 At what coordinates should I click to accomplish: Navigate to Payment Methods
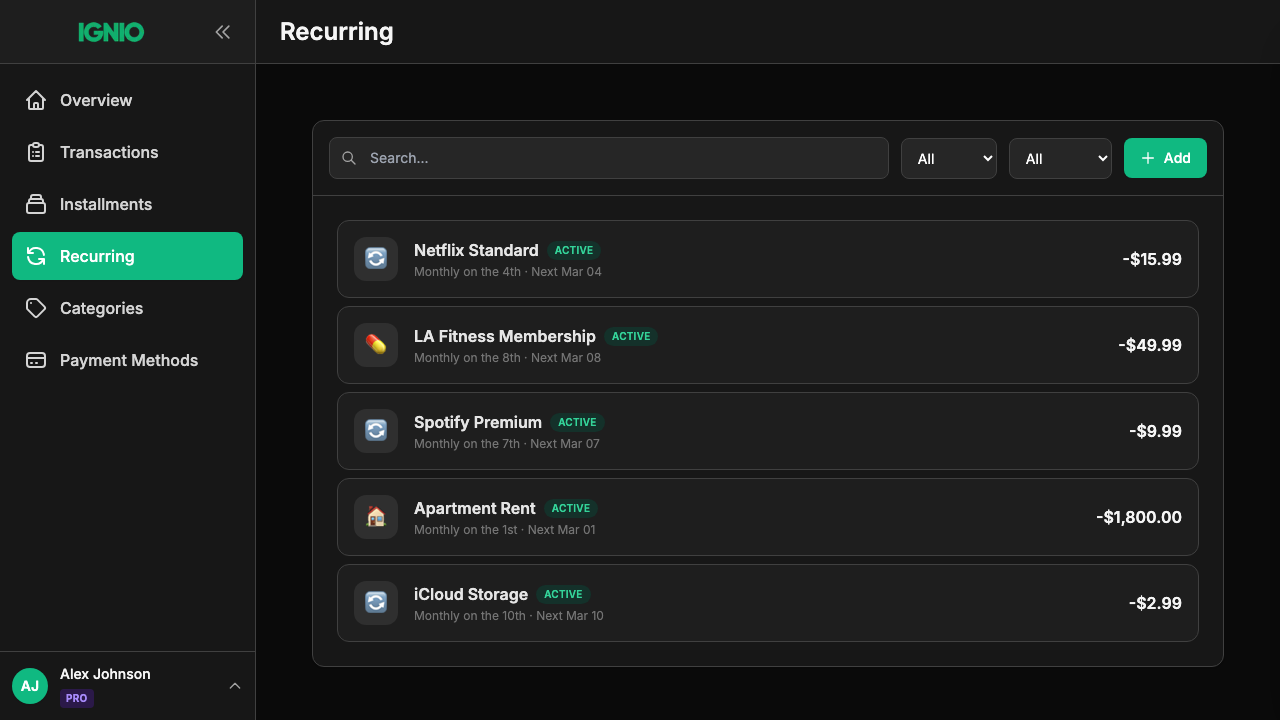point(127,360)
